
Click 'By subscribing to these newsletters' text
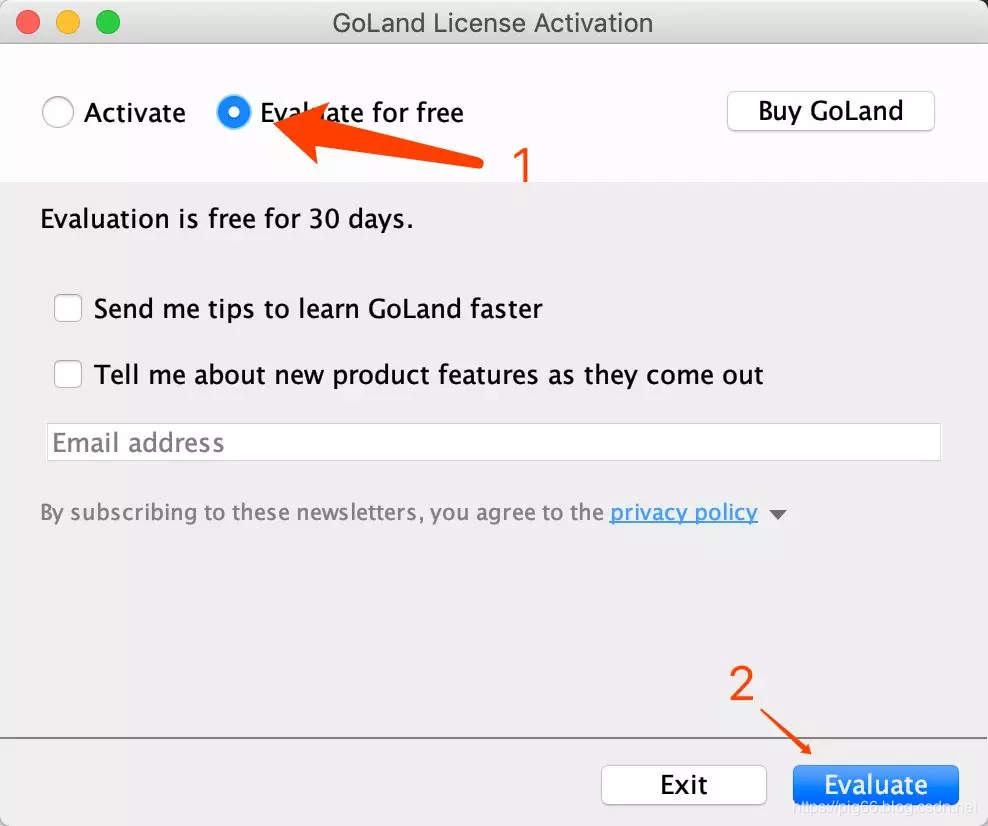coord(229,512)
